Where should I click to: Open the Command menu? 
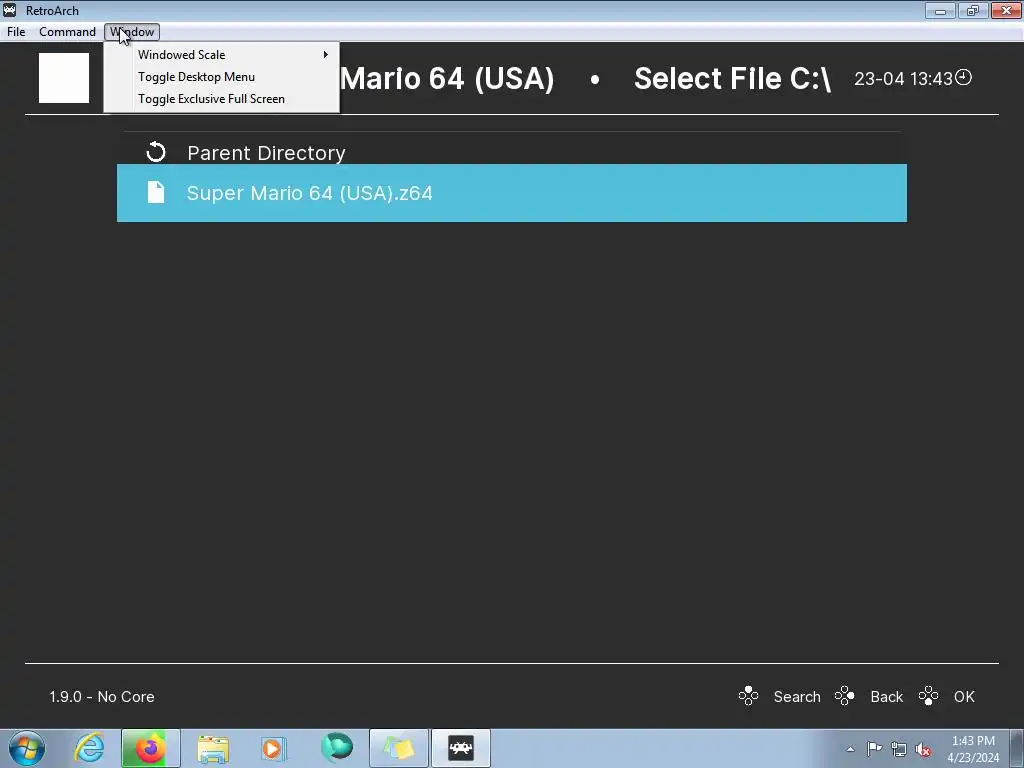[x=67, y=32]
